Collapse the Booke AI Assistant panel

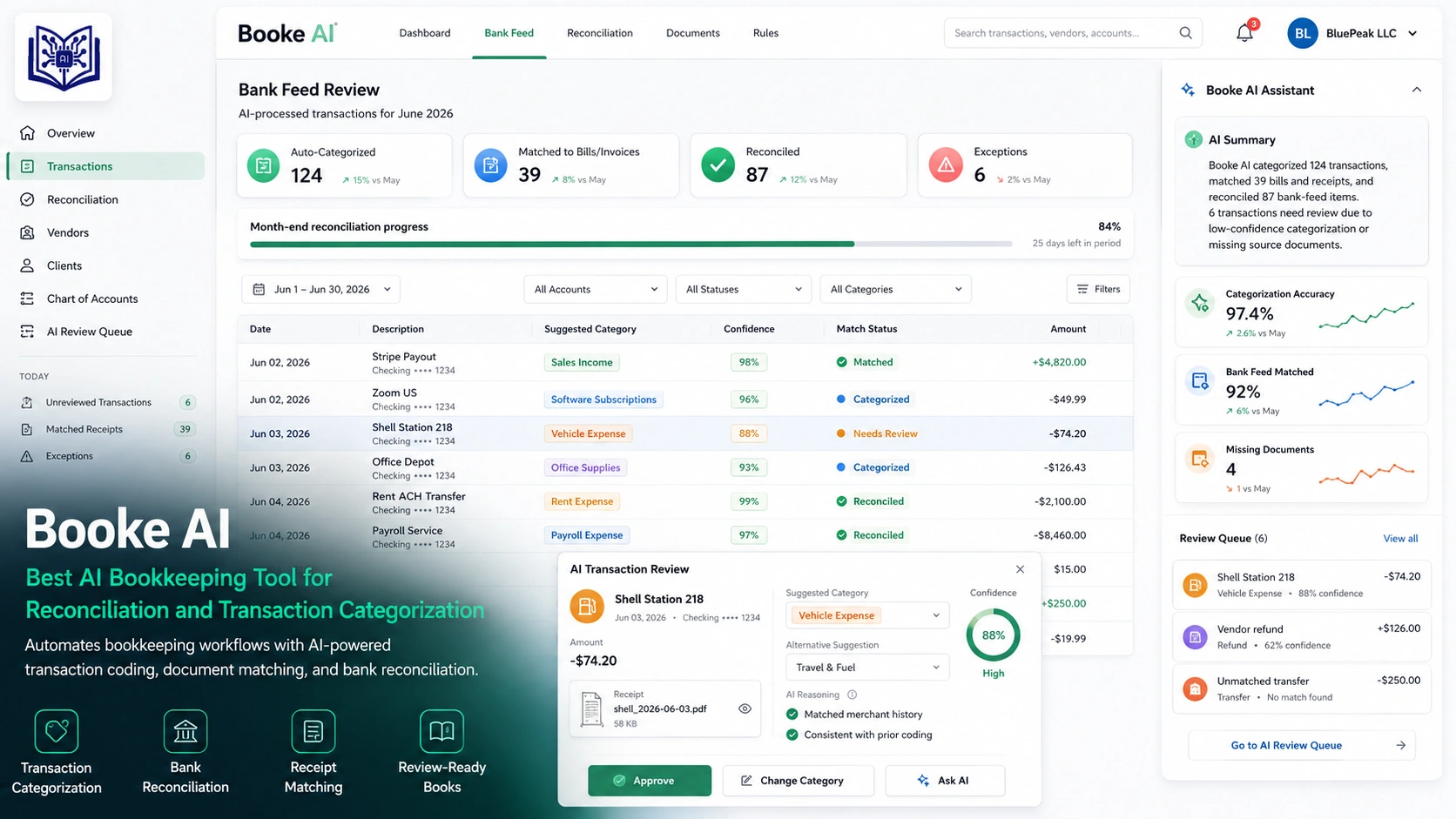point(1417,90)
